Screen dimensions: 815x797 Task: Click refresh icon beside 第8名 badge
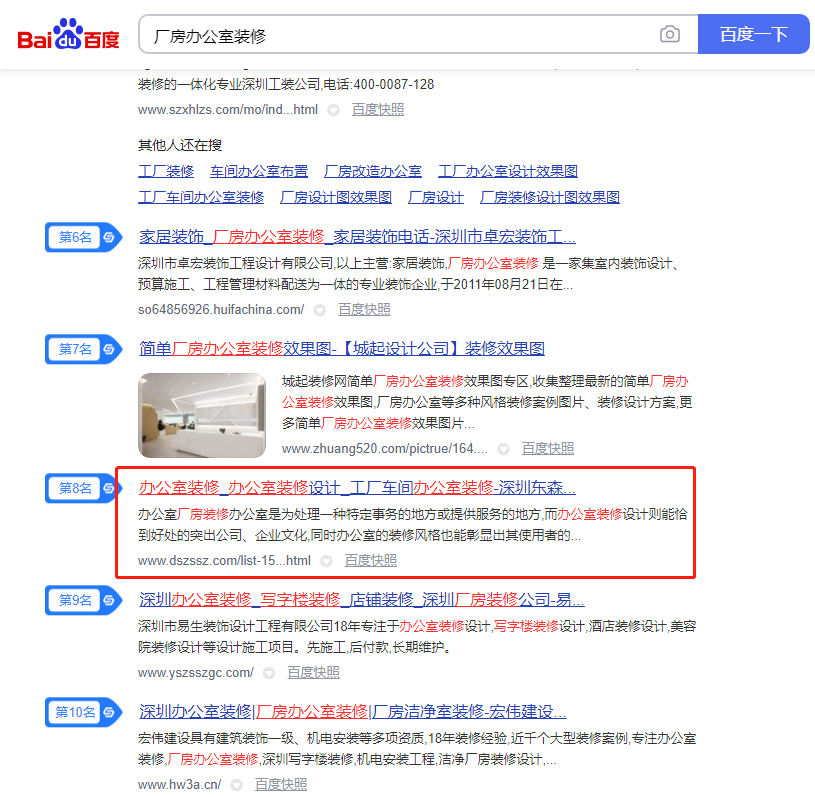(109, 488)
